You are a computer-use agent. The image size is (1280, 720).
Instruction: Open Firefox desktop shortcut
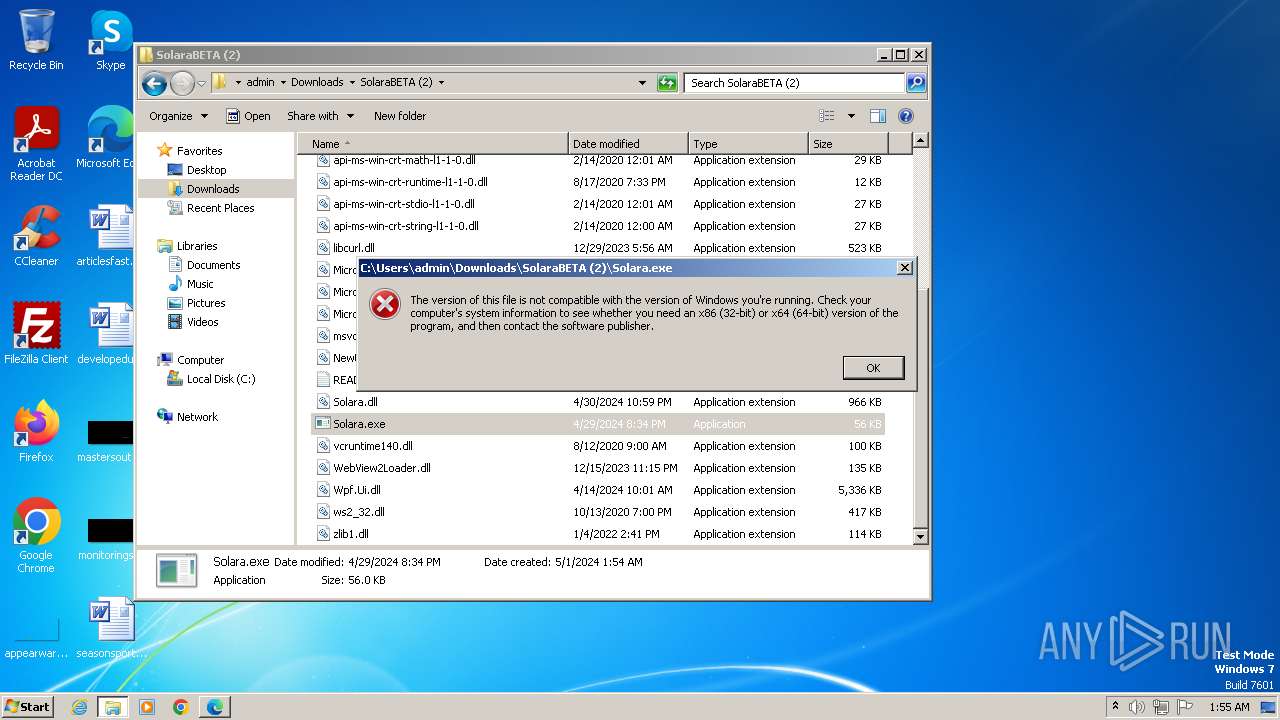pos(36,432)
